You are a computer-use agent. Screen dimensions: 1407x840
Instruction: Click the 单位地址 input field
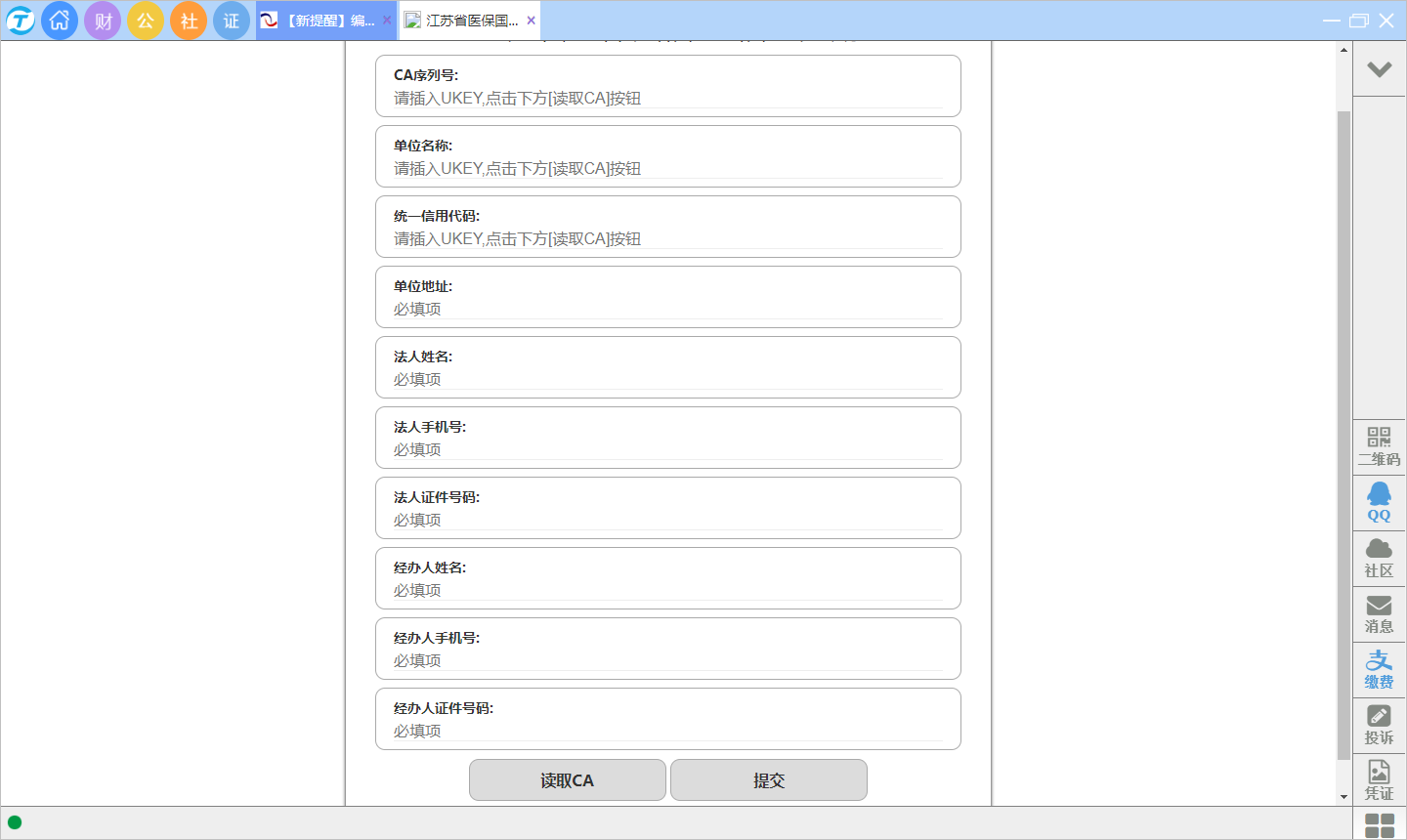(x=667, y=309)
